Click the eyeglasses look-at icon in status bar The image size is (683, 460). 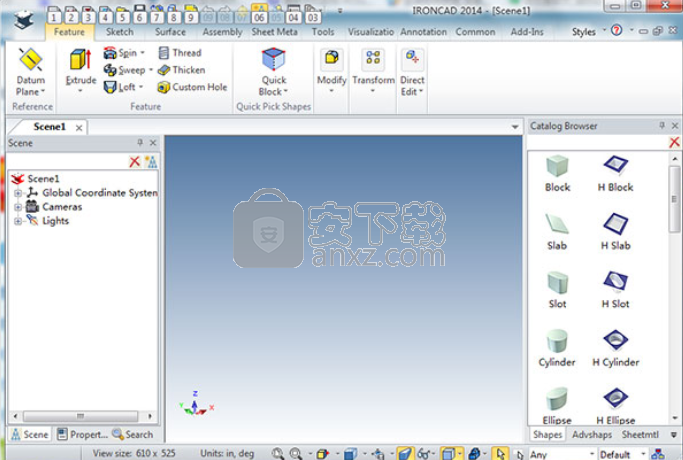click(x=424, y=453)
